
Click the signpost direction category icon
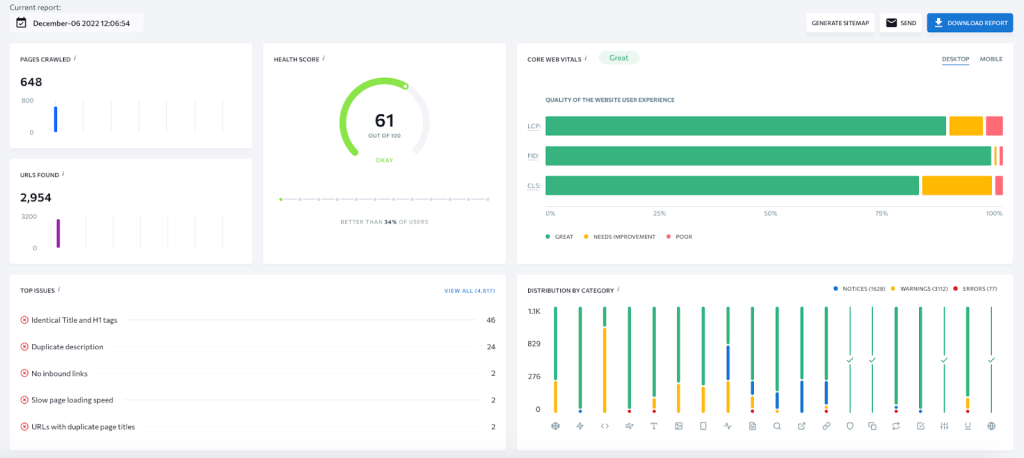630,426
